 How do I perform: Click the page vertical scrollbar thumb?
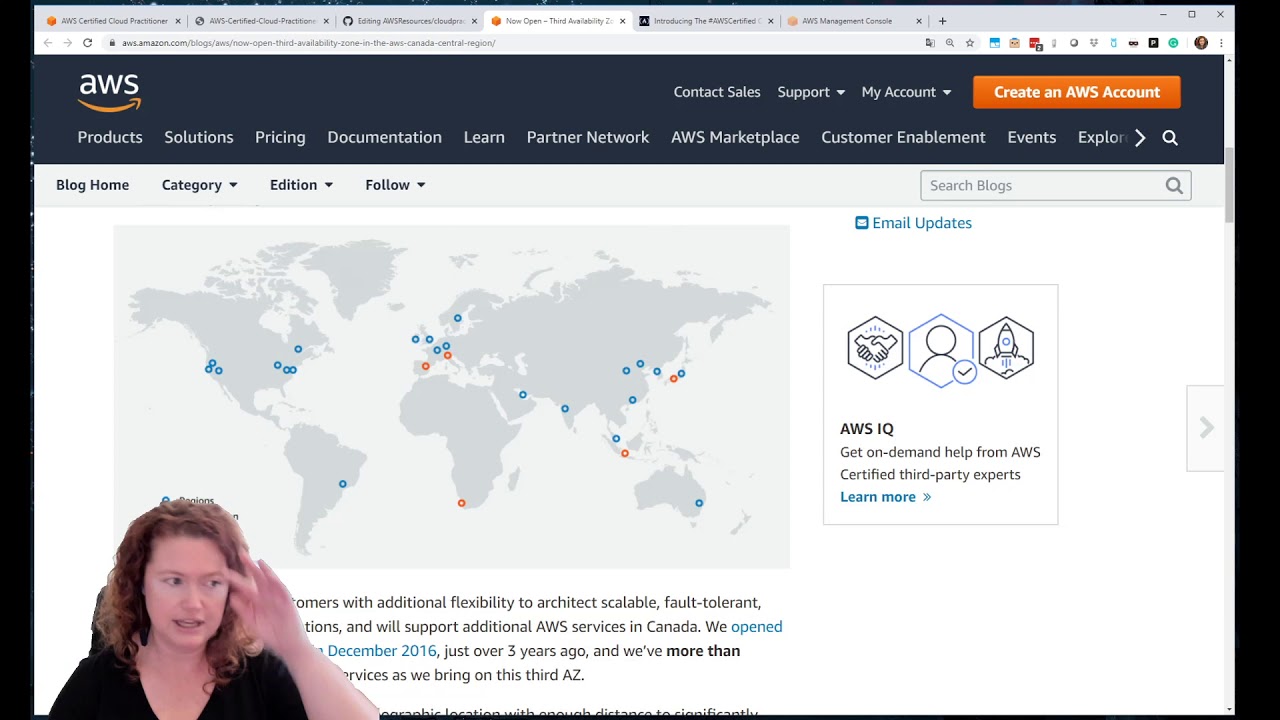[1229, 185]
